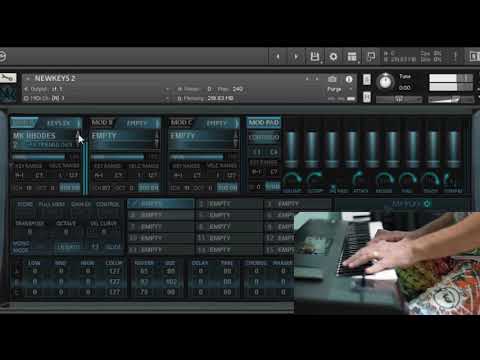Click the pan slider under the Tune knob

(x=399, y=99)
